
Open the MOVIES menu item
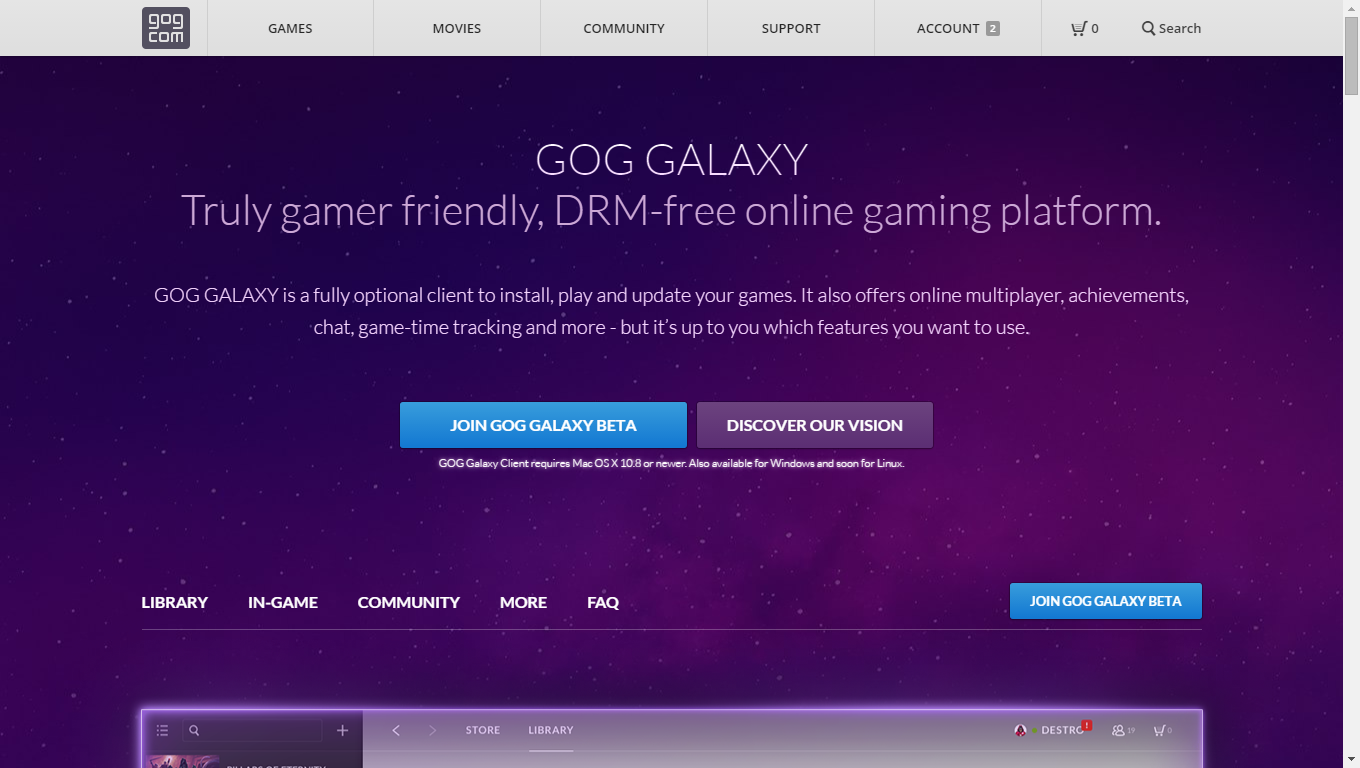point(457,28)
